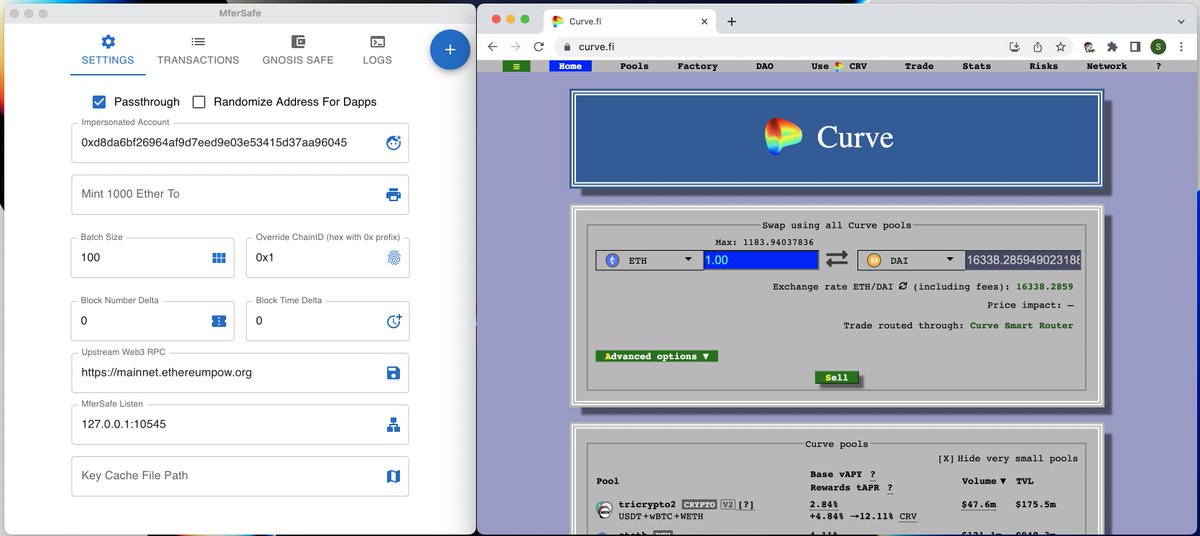Click the network icon in MferSafe Listen field

[393, 425]
